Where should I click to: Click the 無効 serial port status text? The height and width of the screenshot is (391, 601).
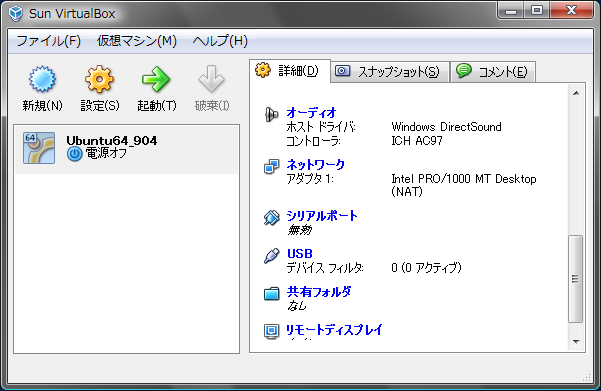(300, 230)
